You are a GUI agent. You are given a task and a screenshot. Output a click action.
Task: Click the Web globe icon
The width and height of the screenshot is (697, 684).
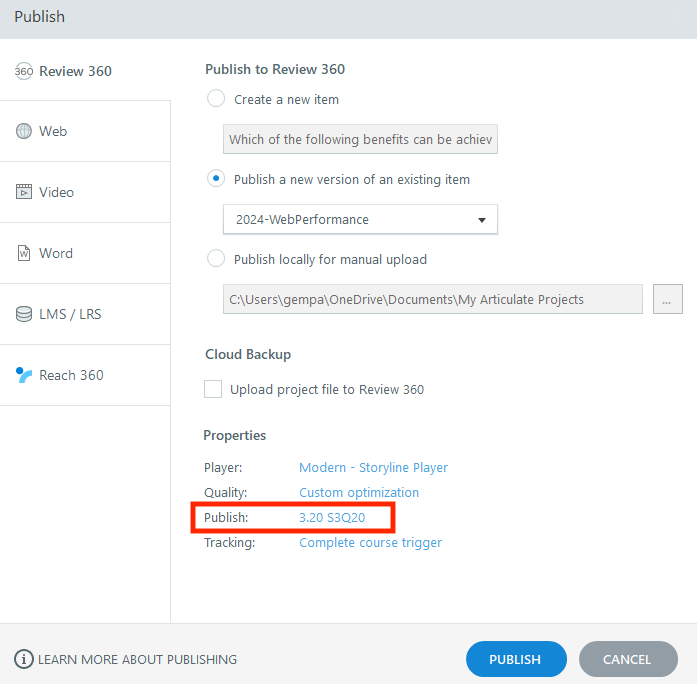[x=24, y=131]
